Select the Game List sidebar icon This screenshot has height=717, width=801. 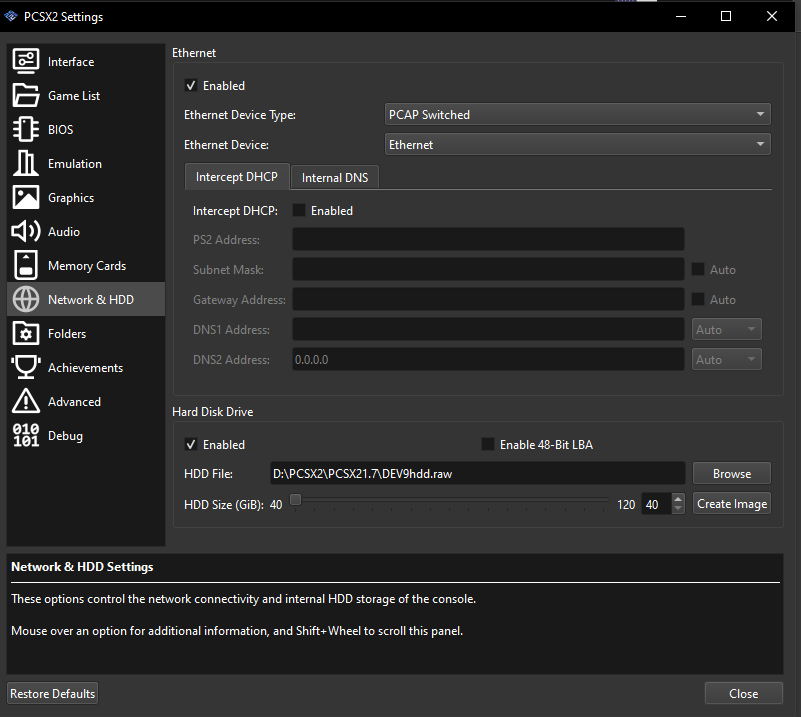(74, 95)
